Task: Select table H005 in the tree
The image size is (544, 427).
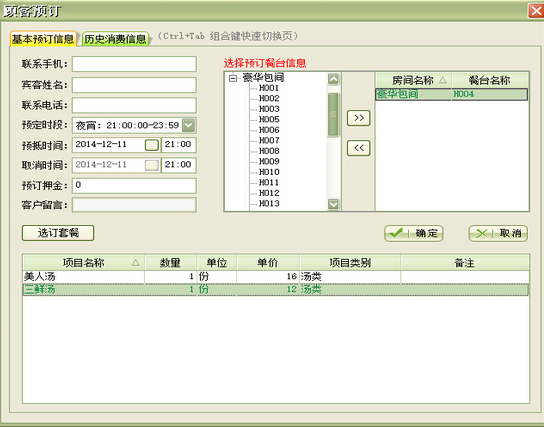Action: coord(269,119)
